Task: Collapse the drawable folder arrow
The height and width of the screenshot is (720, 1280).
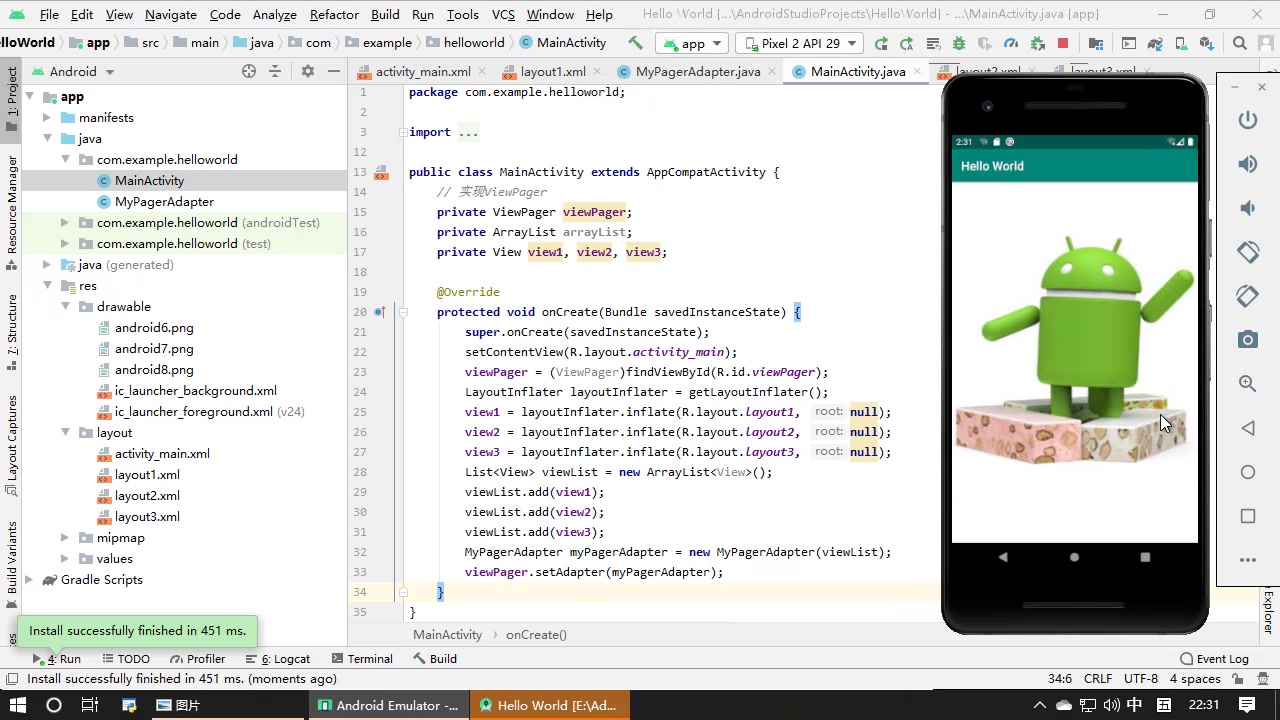Action: coord(65,307)
